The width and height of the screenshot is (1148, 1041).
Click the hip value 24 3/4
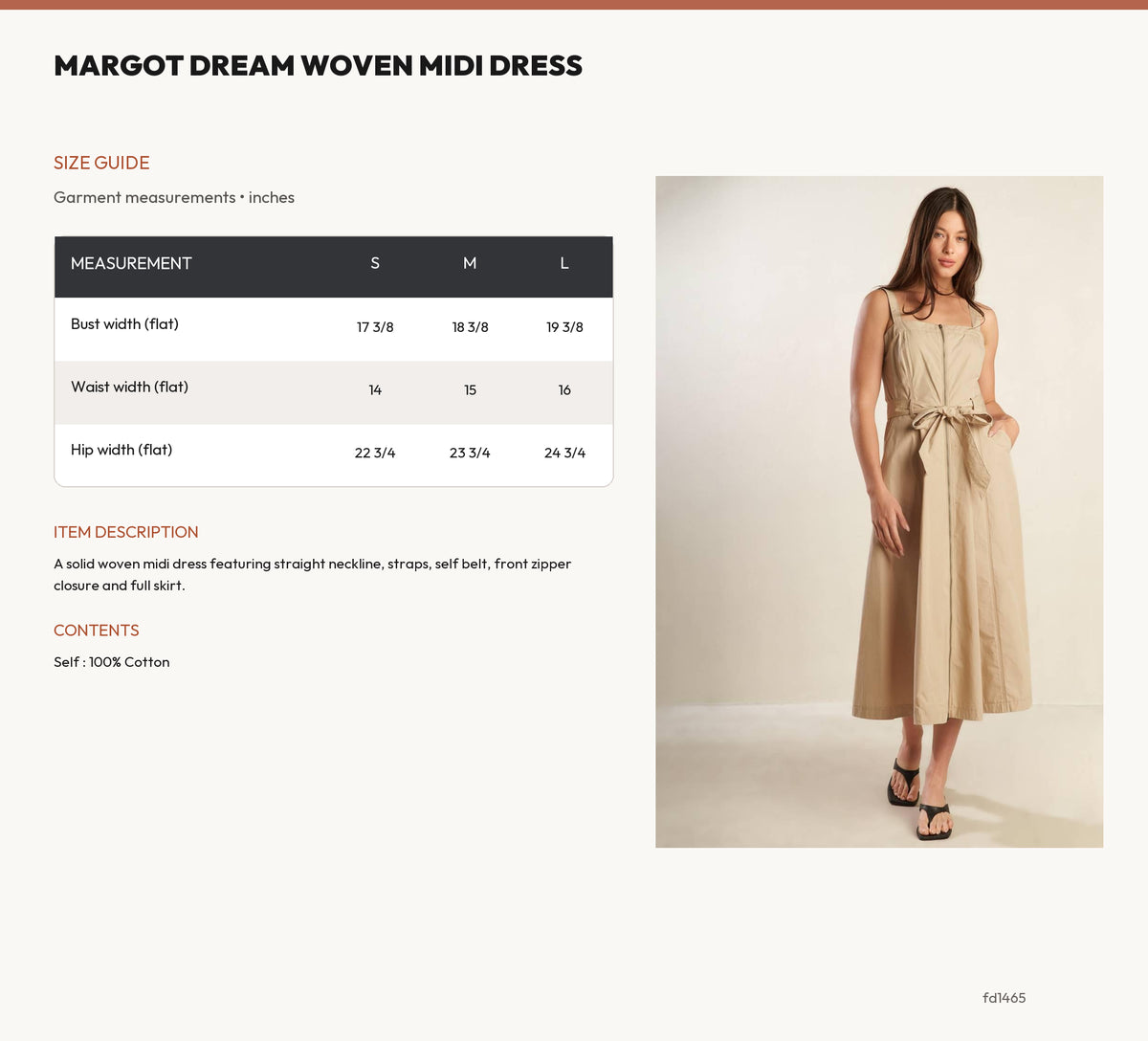pyautogui.click(x=564, y=454)
